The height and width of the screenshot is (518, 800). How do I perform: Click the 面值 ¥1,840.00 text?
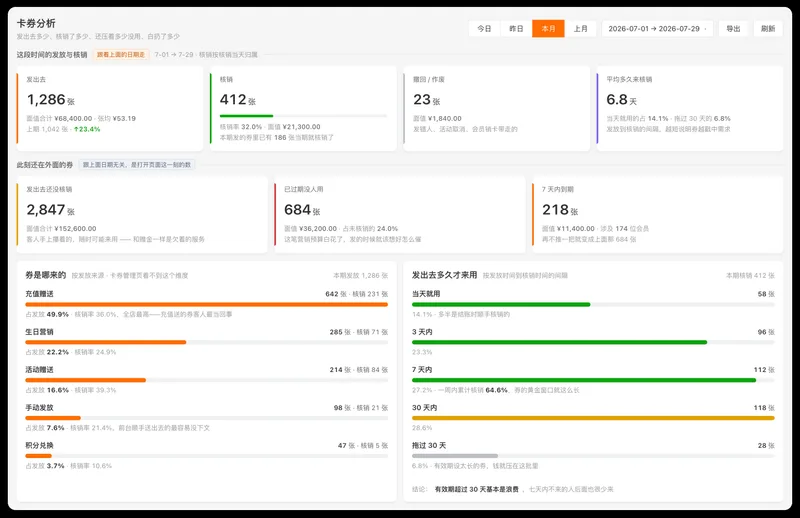437,118
